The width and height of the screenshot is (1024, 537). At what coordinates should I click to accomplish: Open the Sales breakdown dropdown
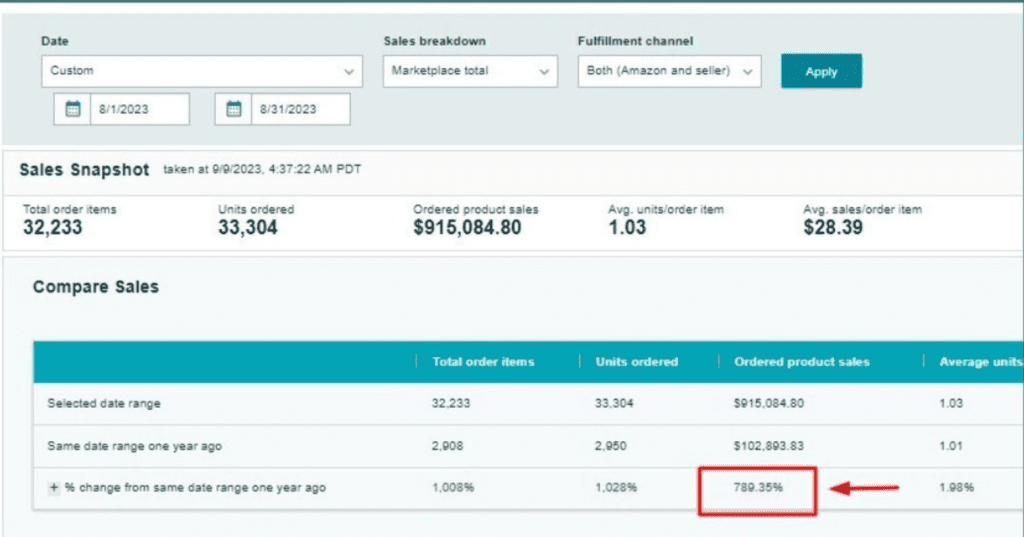click(469, 71)
